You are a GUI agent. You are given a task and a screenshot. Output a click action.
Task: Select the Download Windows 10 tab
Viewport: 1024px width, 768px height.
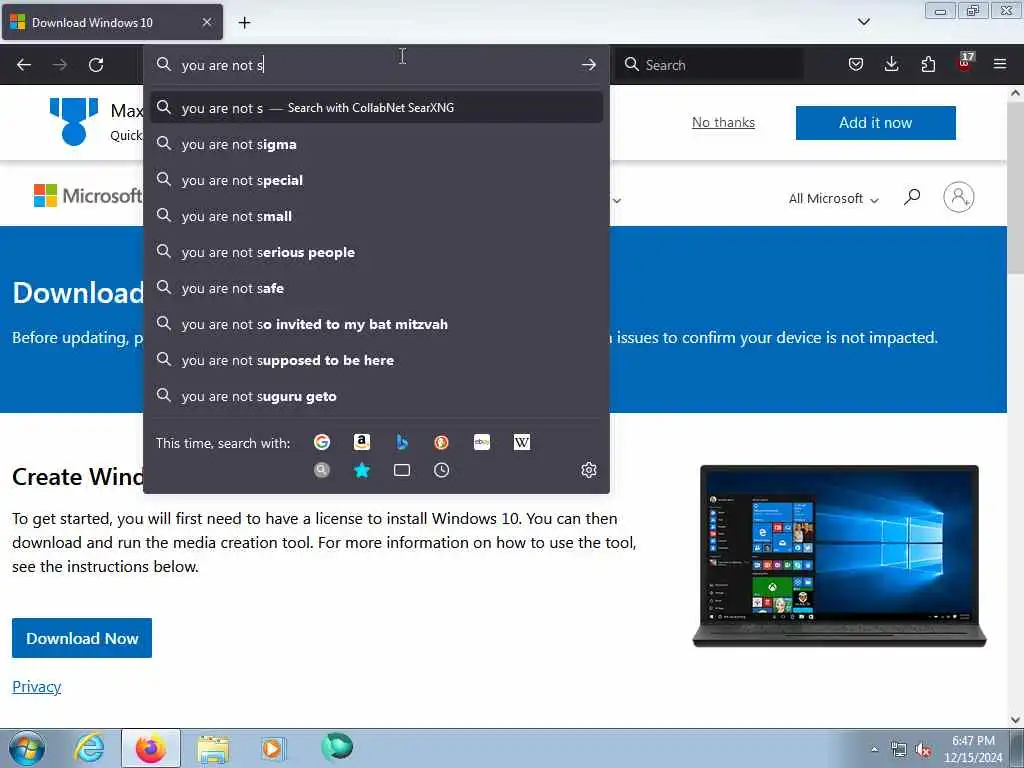[x=112, y=22]
